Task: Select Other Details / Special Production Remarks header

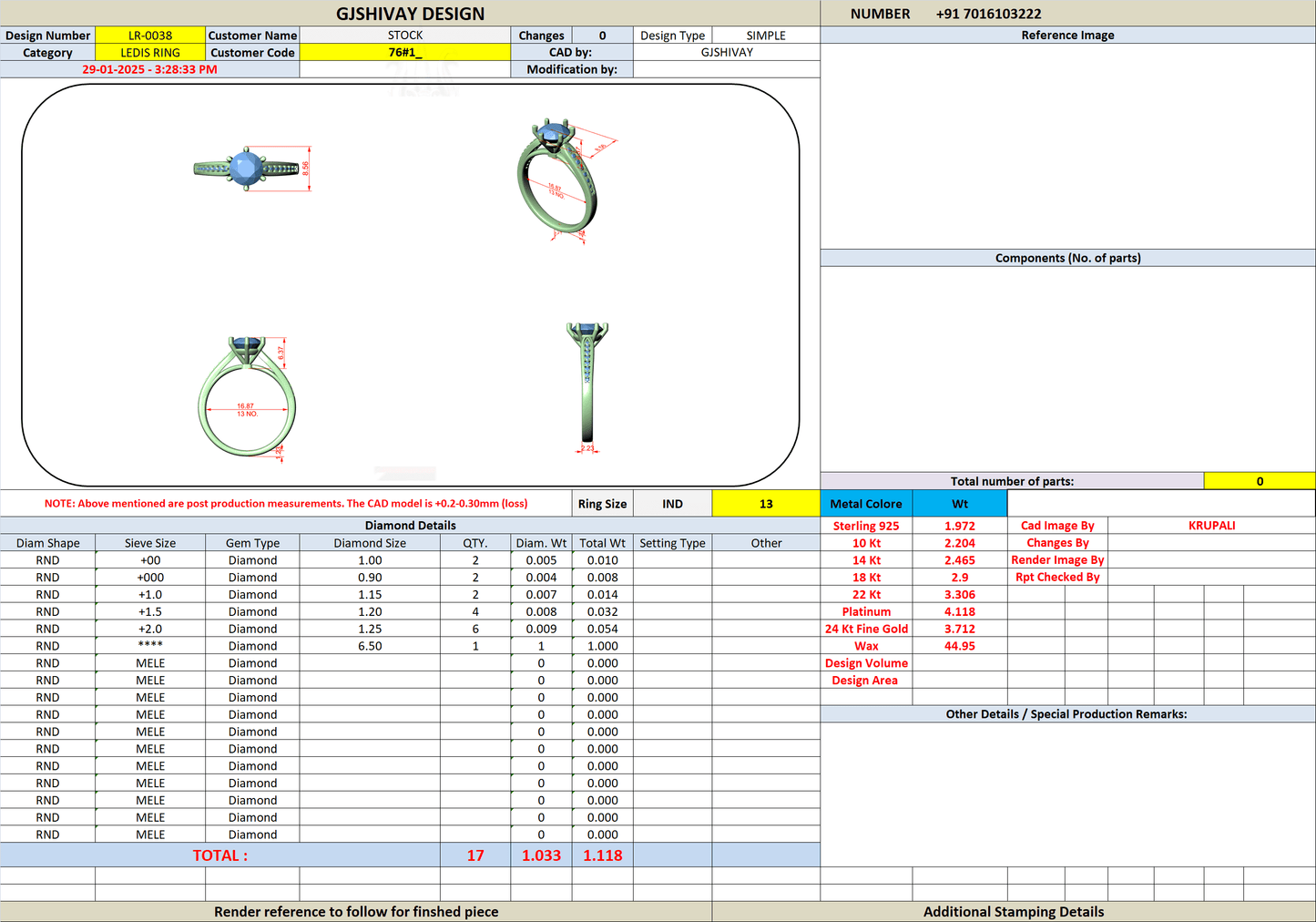Action: click(1067, 714)
